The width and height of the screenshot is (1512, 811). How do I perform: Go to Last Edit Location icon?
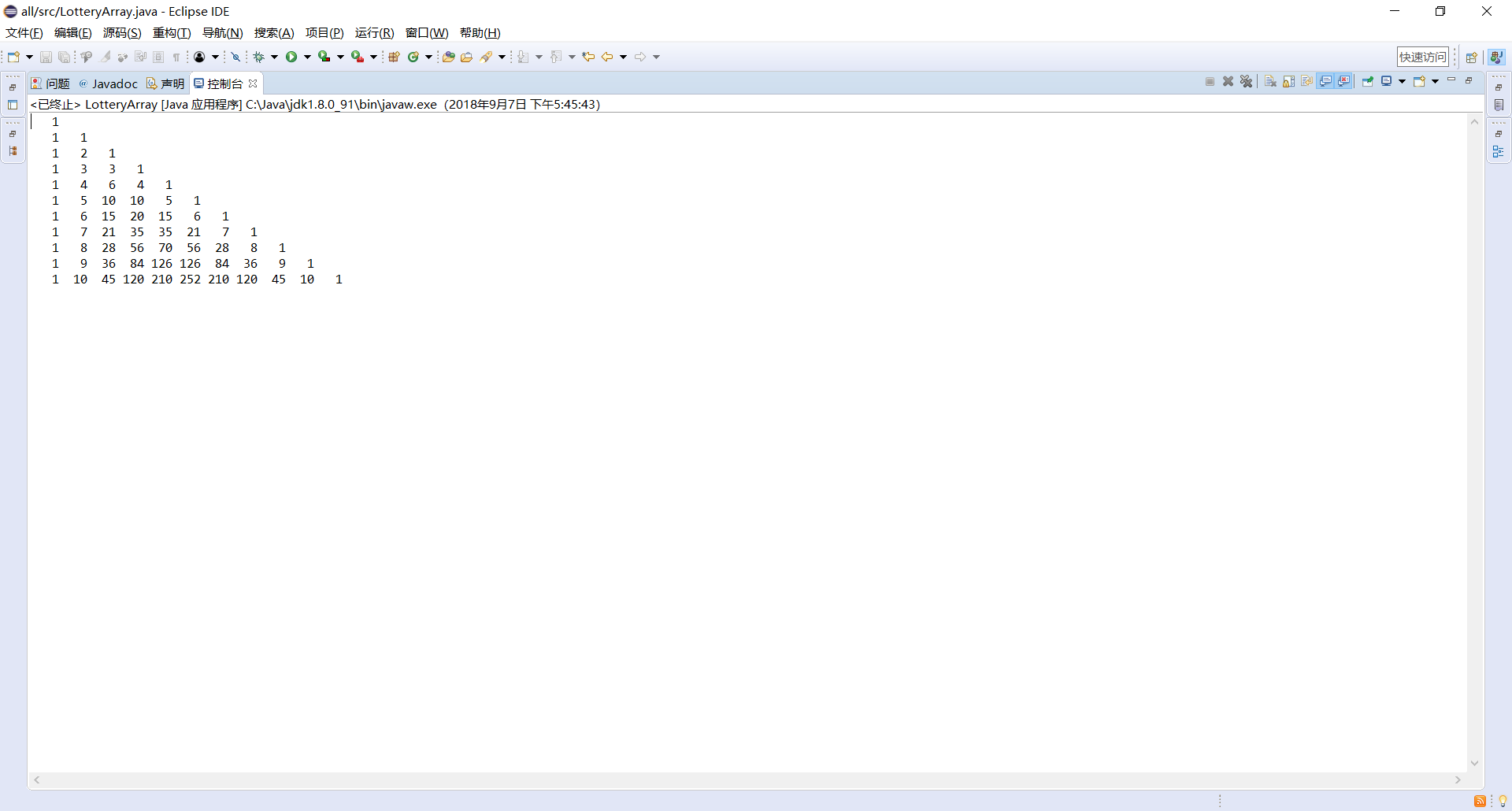(588, 57)
